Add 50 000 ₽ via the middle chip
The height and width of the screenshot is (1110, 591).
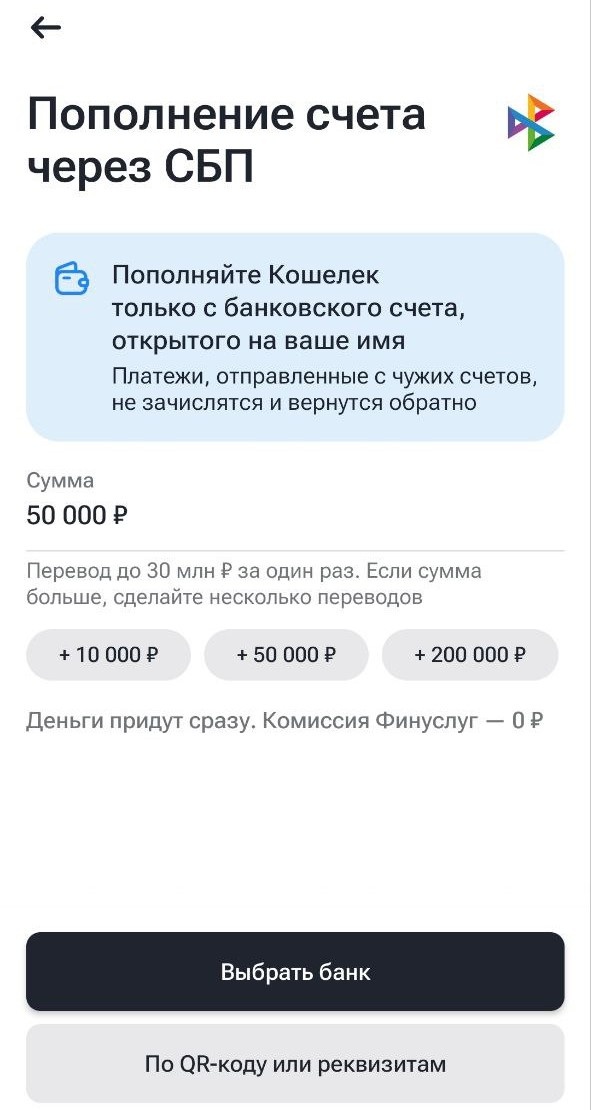[286, 655]
